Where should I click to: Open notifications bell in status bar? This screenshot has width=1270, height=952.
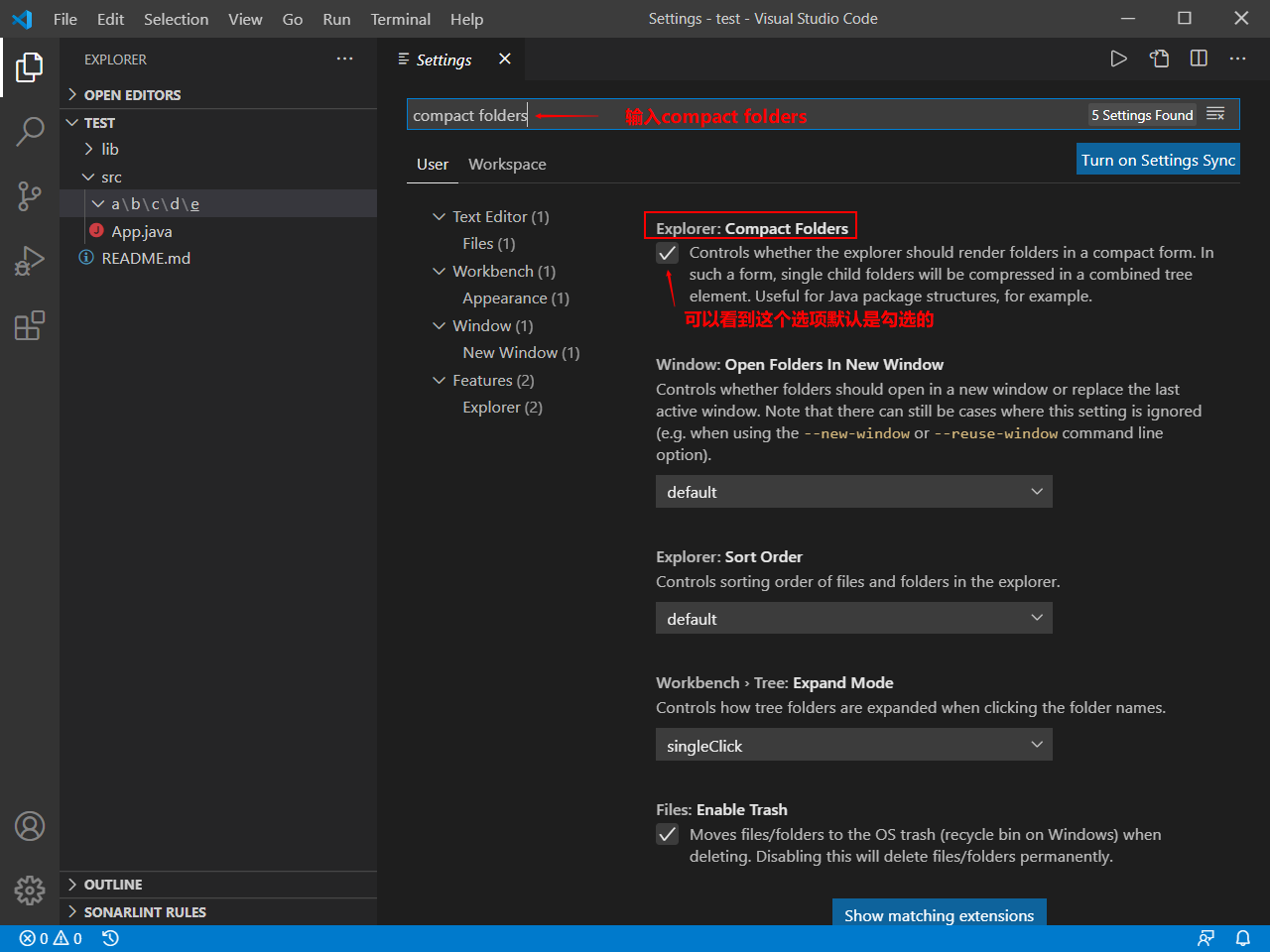click(1242, 938)
